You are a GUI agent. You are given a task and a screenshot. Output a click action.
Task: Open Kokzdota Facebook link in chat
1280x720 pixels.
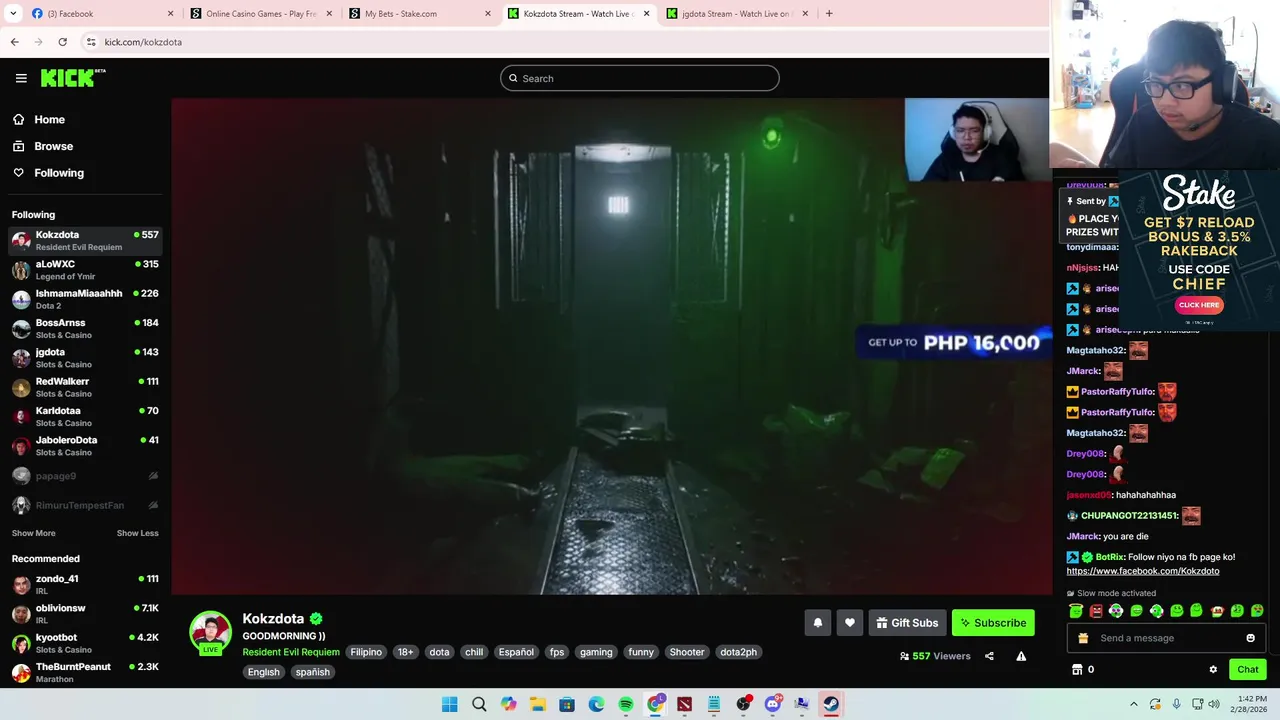pos(1142,571)
